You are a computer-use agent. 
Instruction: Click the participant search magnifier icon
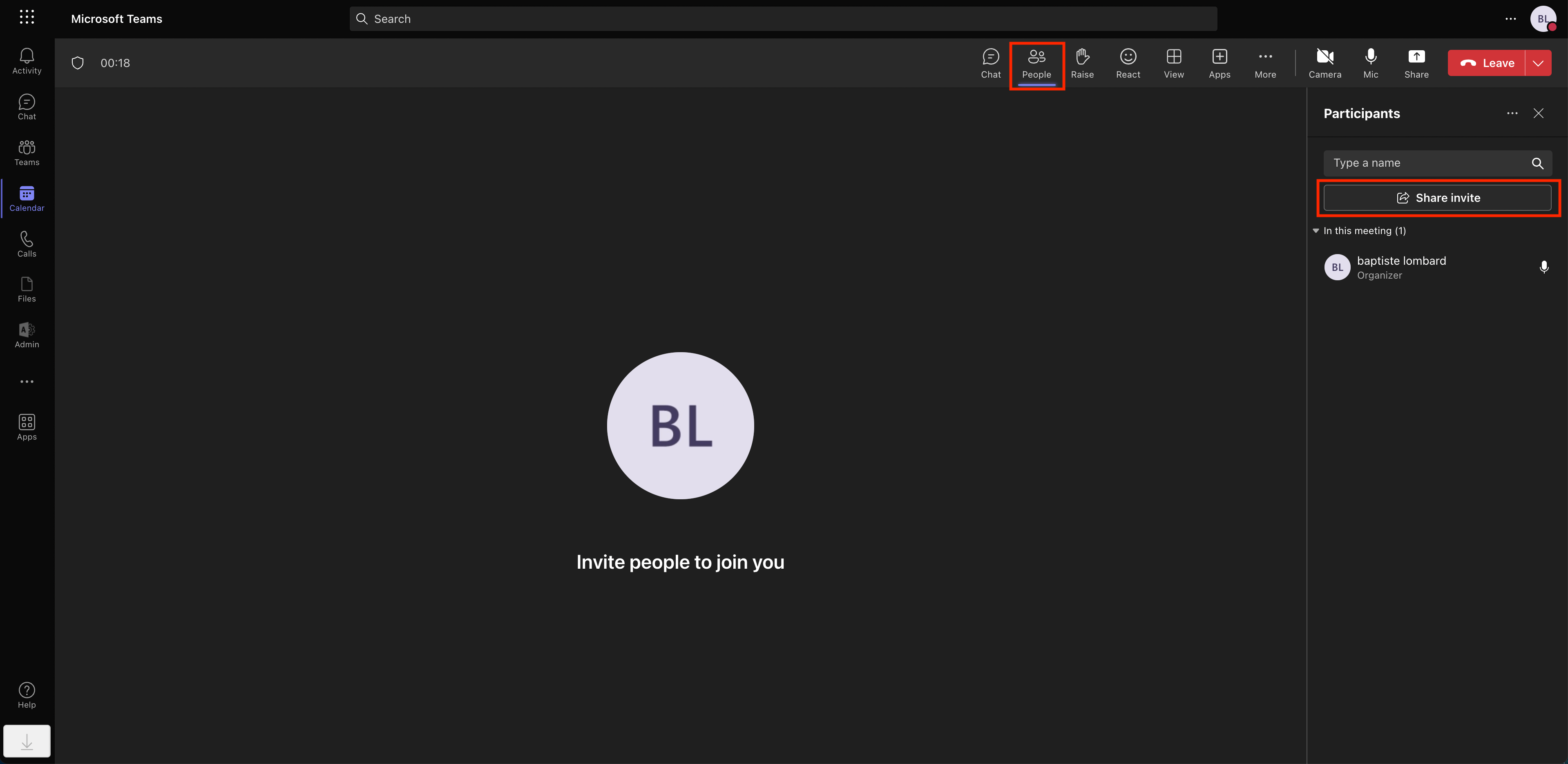(x=1537, y=163)
